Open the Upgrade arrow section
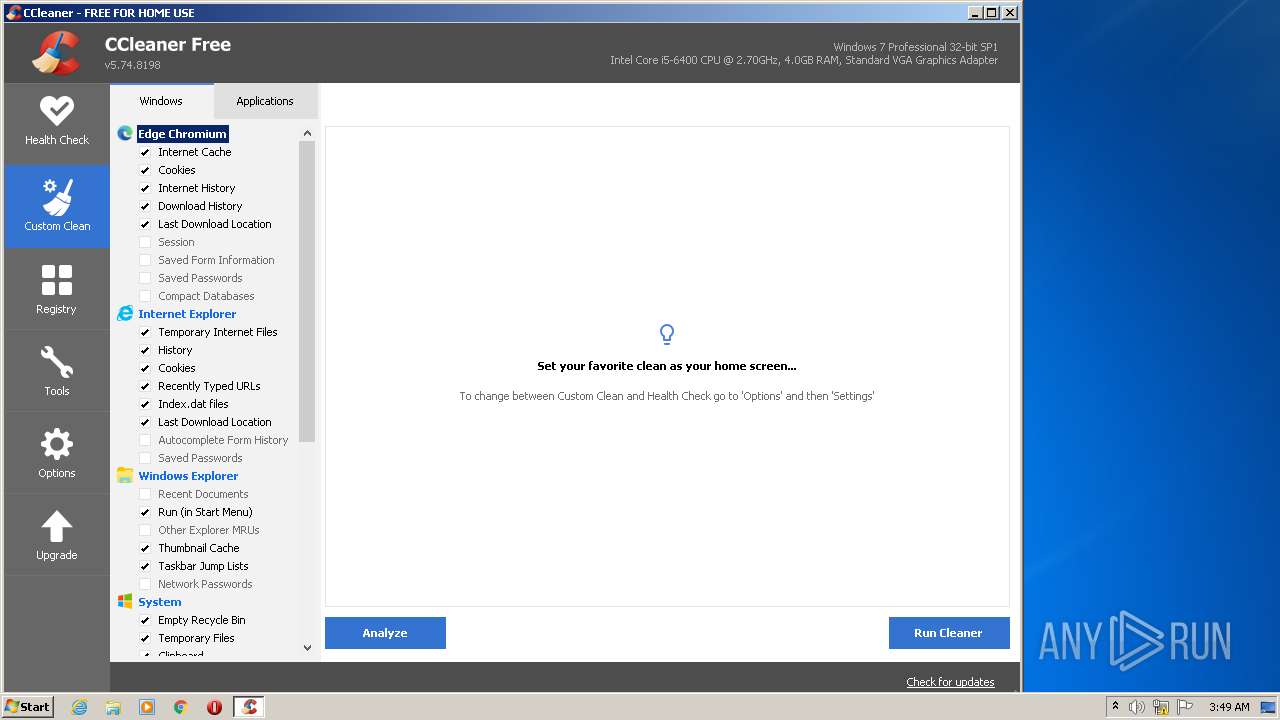Screen dimensions: 1280x720 click(x=57, y=535)
